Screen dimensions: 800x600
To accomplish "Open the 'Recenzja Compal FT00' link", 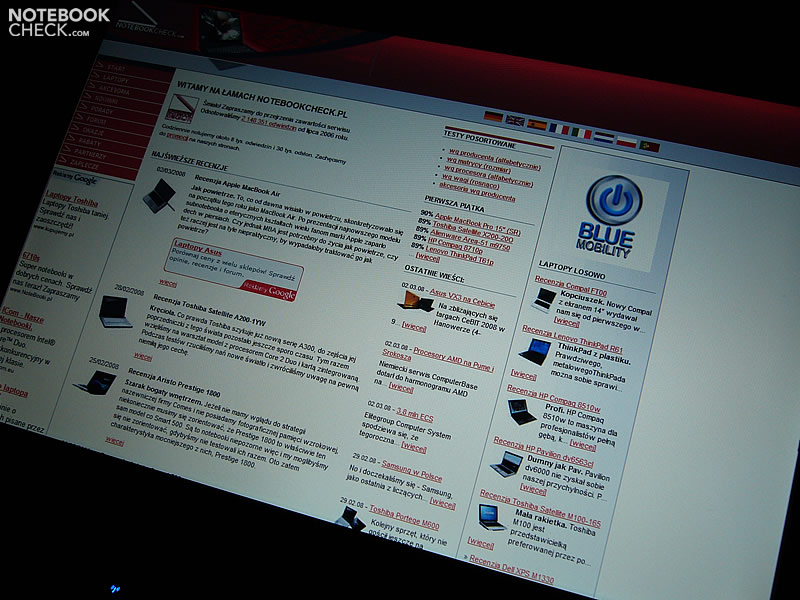I will (x=570, y=286).
